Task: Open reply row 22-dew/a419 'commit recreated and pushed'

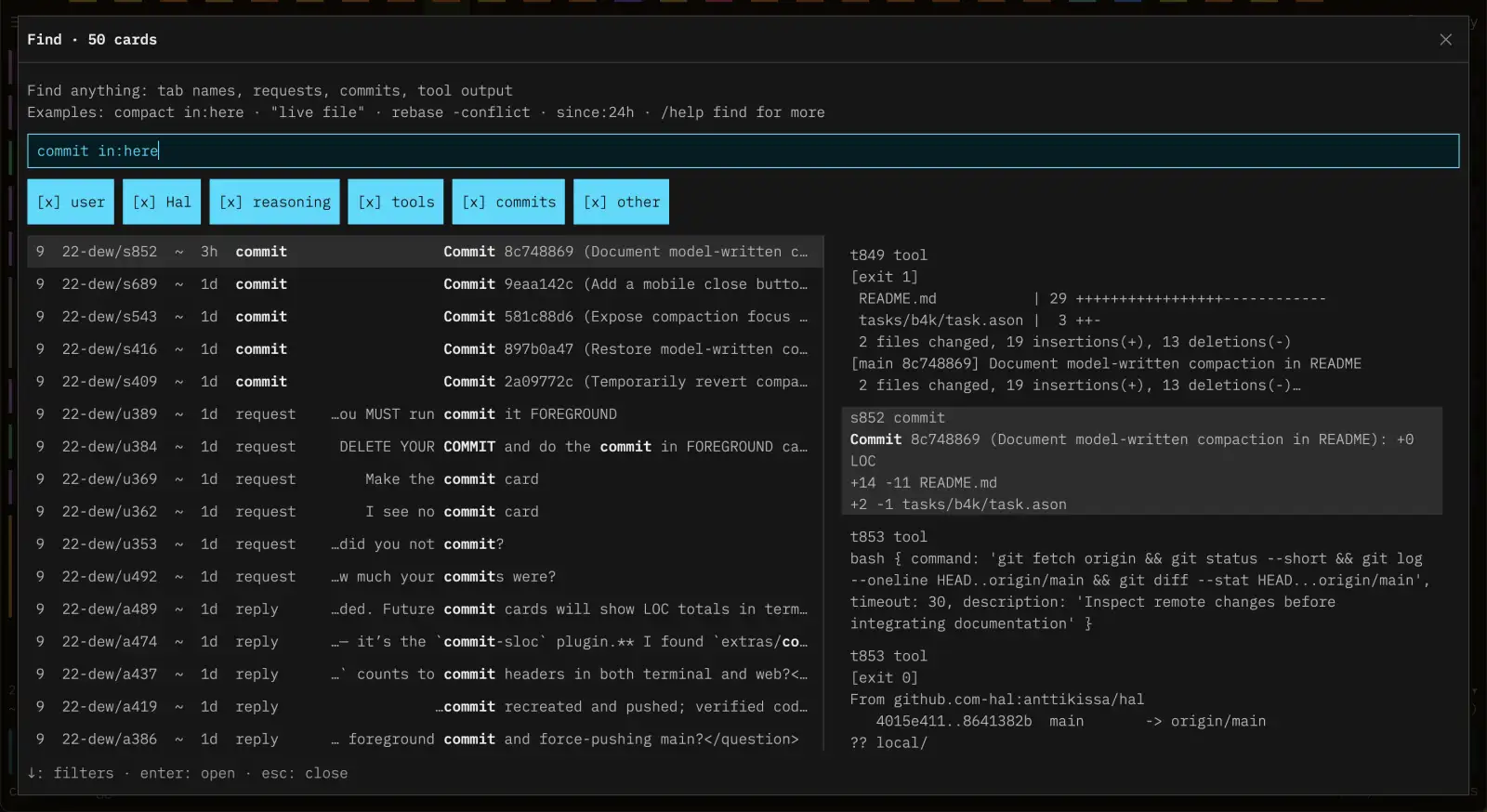Action: tap(425, 707)
